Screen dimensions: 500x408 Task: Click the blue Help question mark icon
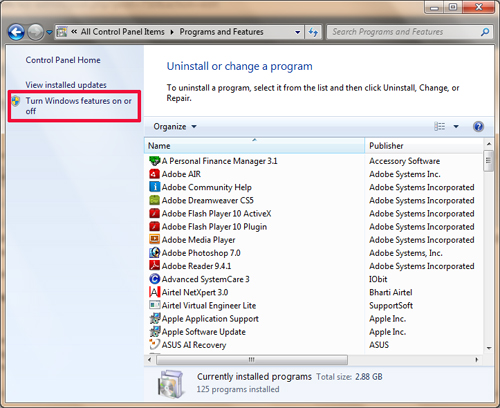tap(478, 127)
